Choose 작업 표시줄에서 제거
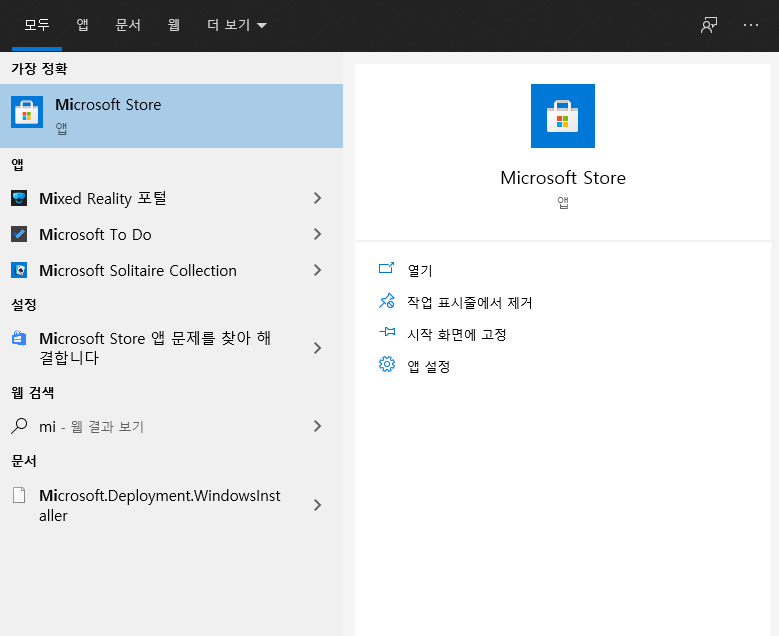The width and height of the screenshot is (779, 636). point(469,302)
